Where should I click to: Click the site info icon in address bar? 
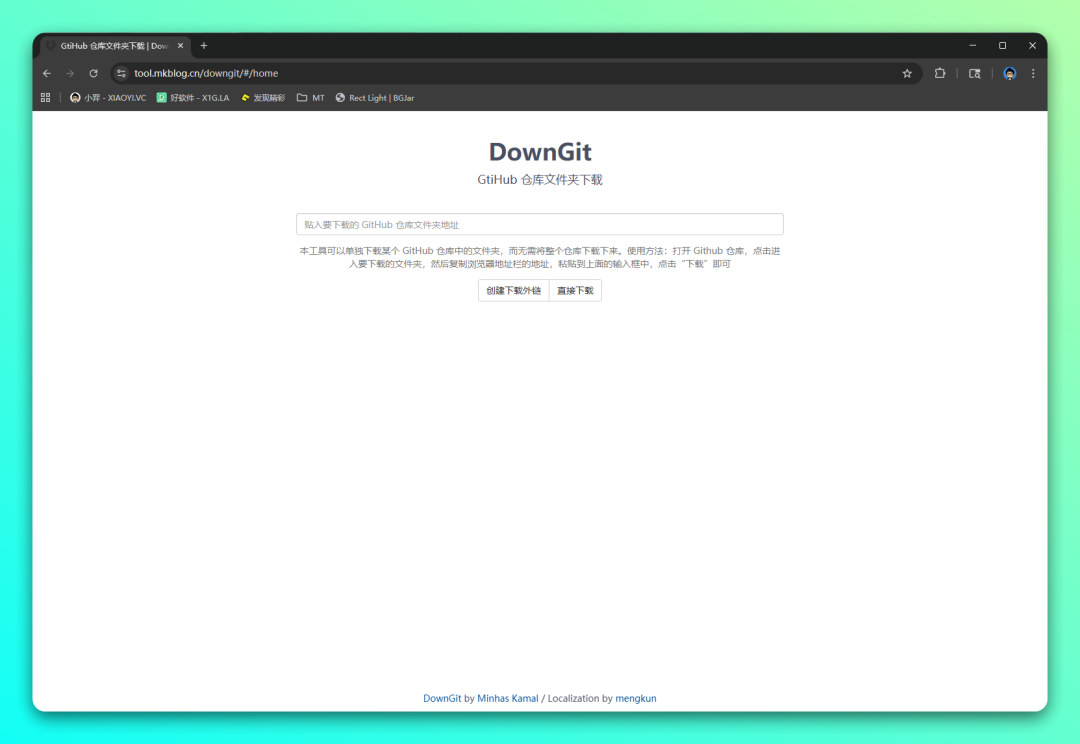122,73
